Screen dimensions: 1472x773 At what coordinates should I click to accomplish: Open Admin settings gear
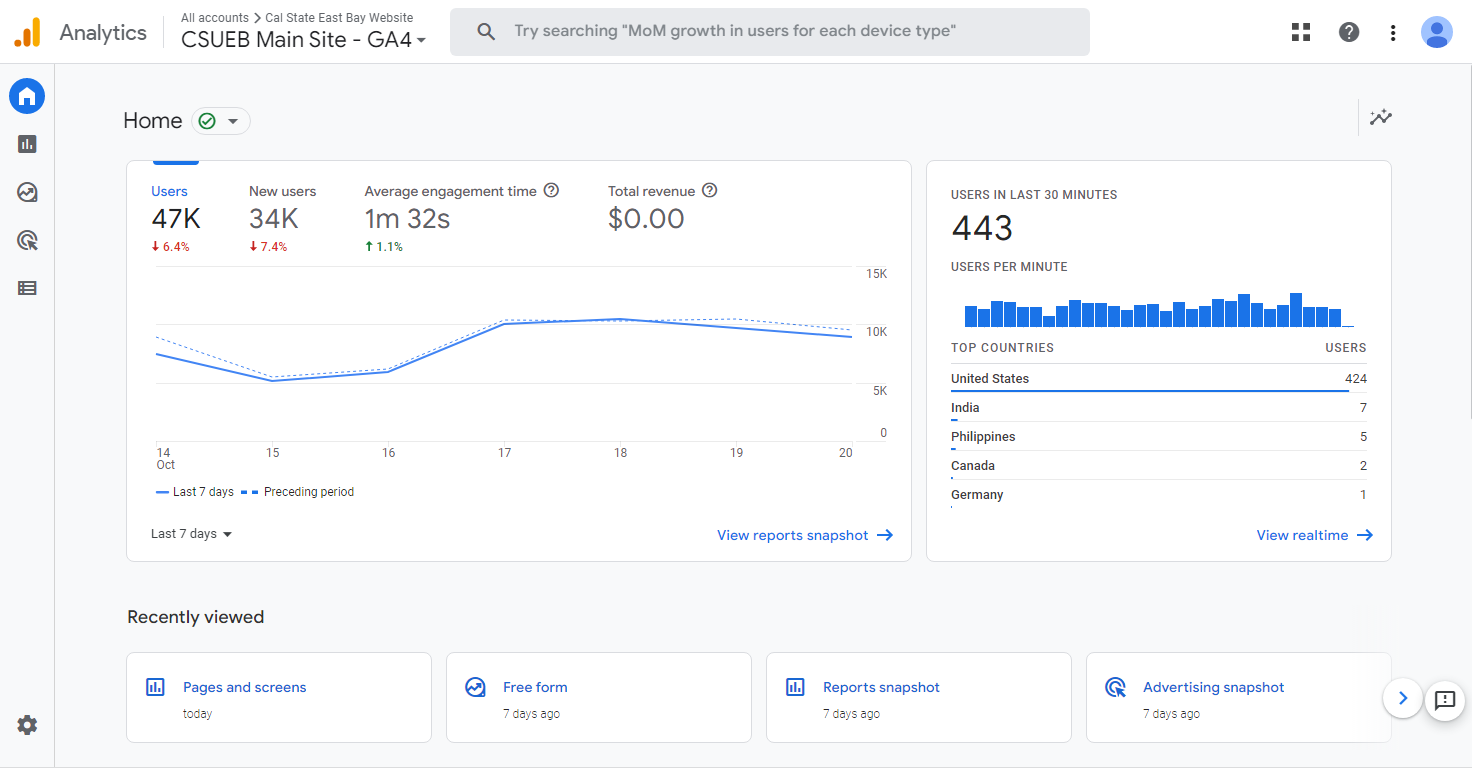(x=27, y=725)
